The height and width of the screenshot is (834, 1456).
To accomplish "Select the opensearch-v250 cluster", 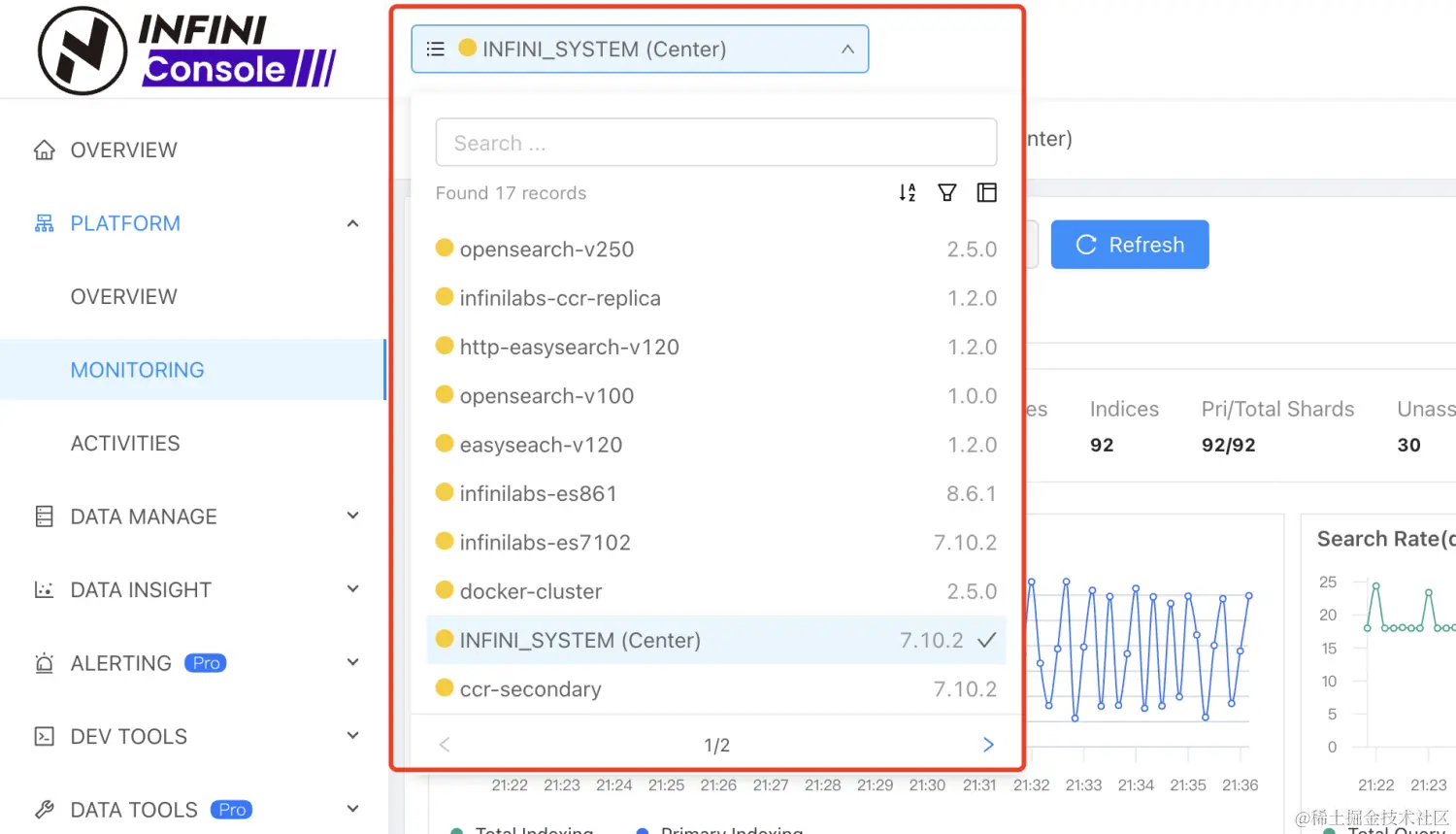I will [716, 250].
